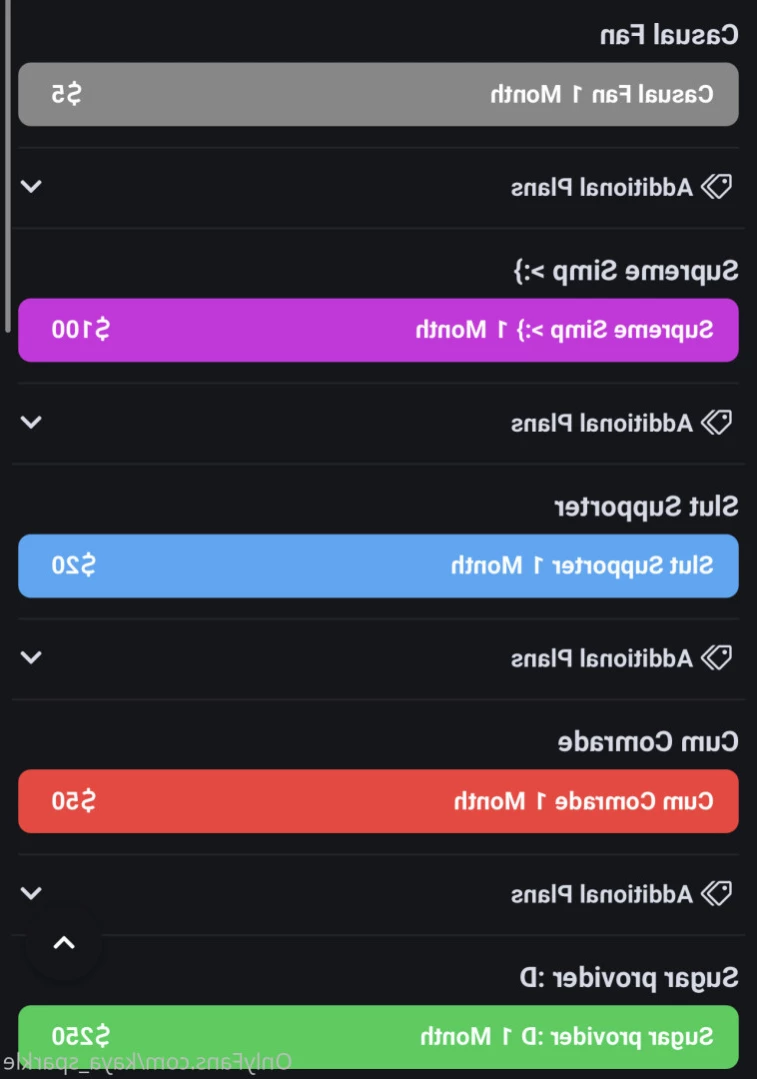Click the chevron arrow under Slut Supporter plan
Image resolution: width=757 pixels, height=1079 pixels.
31,657
